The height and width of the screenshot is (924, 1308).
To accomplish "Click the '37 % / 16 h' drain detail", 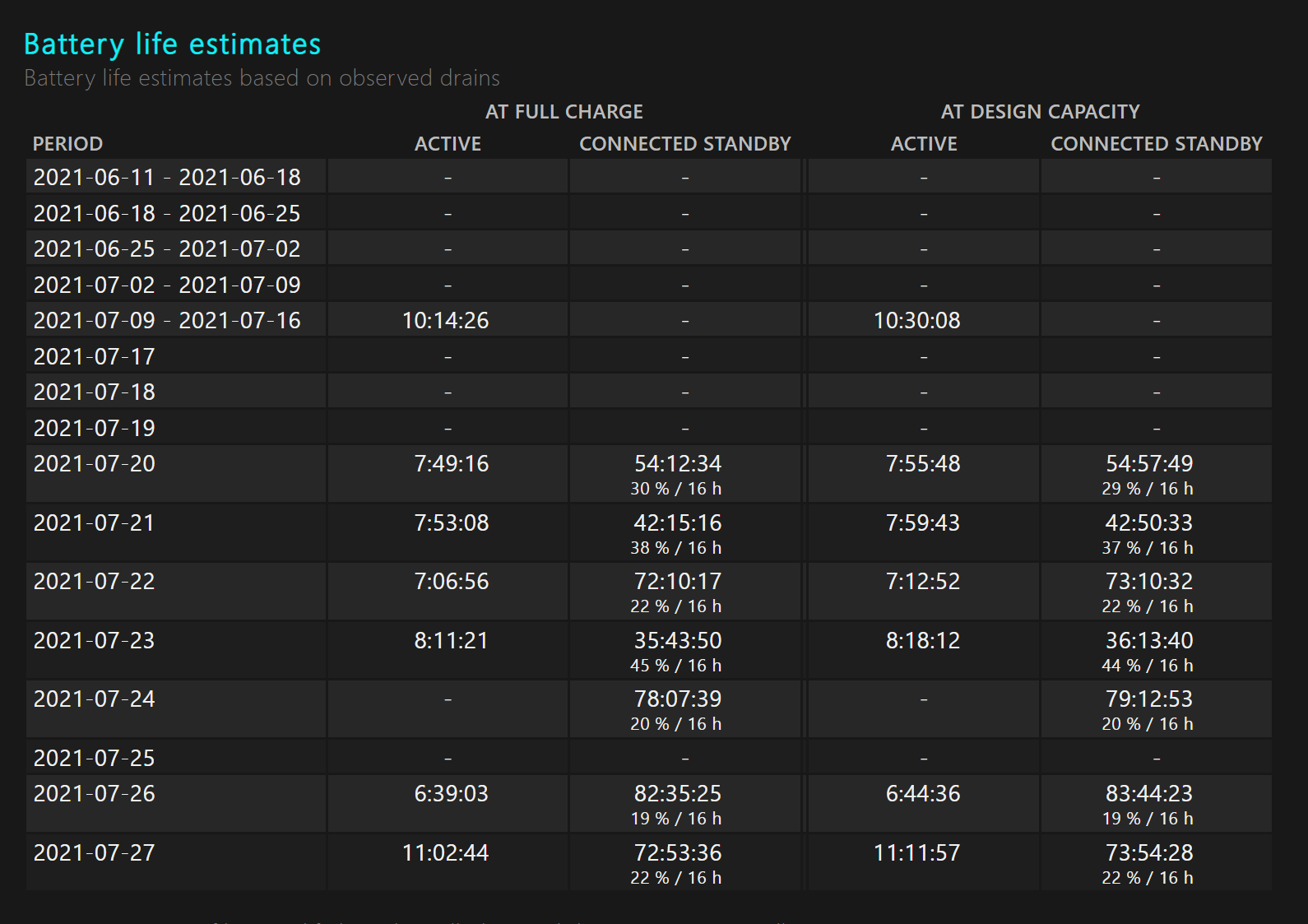I will coord(1148,548).
